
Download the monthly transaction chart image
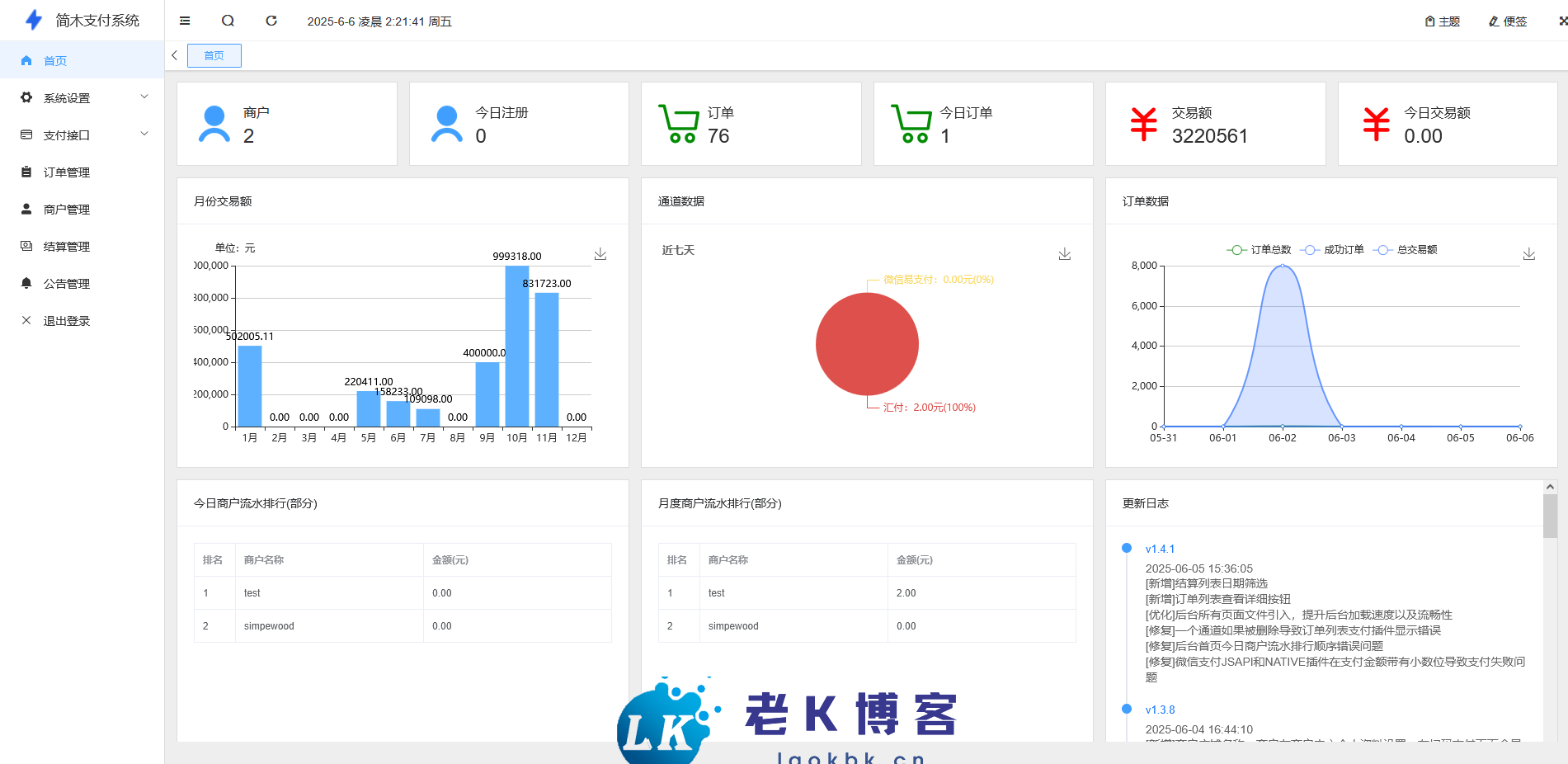pos(600,254)
